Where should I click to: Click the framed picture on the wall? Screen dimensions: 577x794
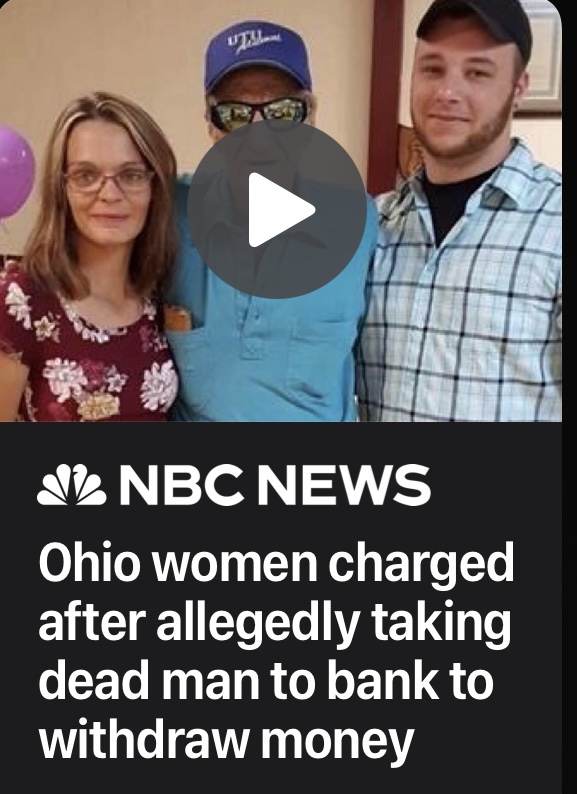(541, 56)
